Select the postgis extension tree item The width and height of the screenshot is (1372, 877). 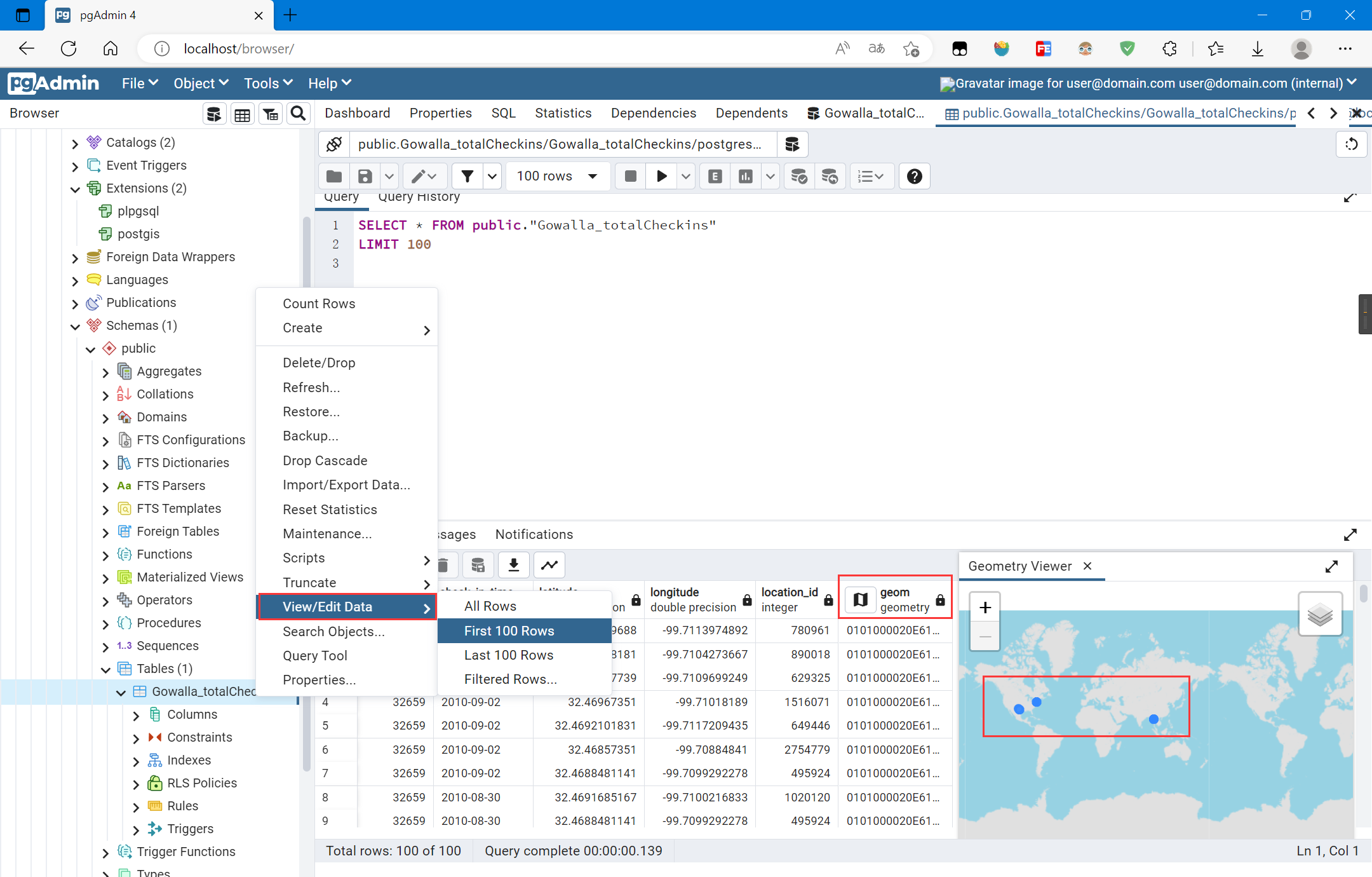(138, 234)
